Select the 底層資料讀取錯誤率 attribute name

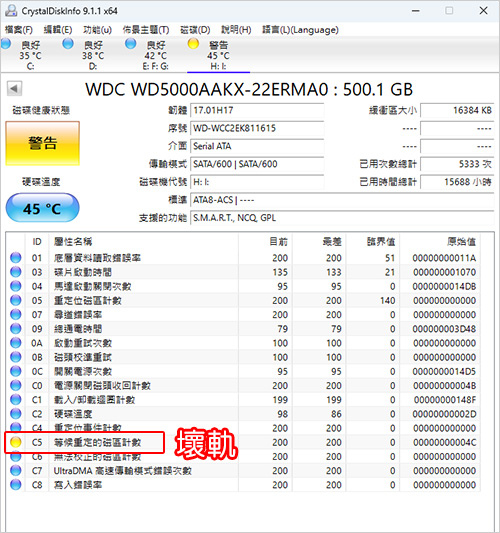point(97,258)
